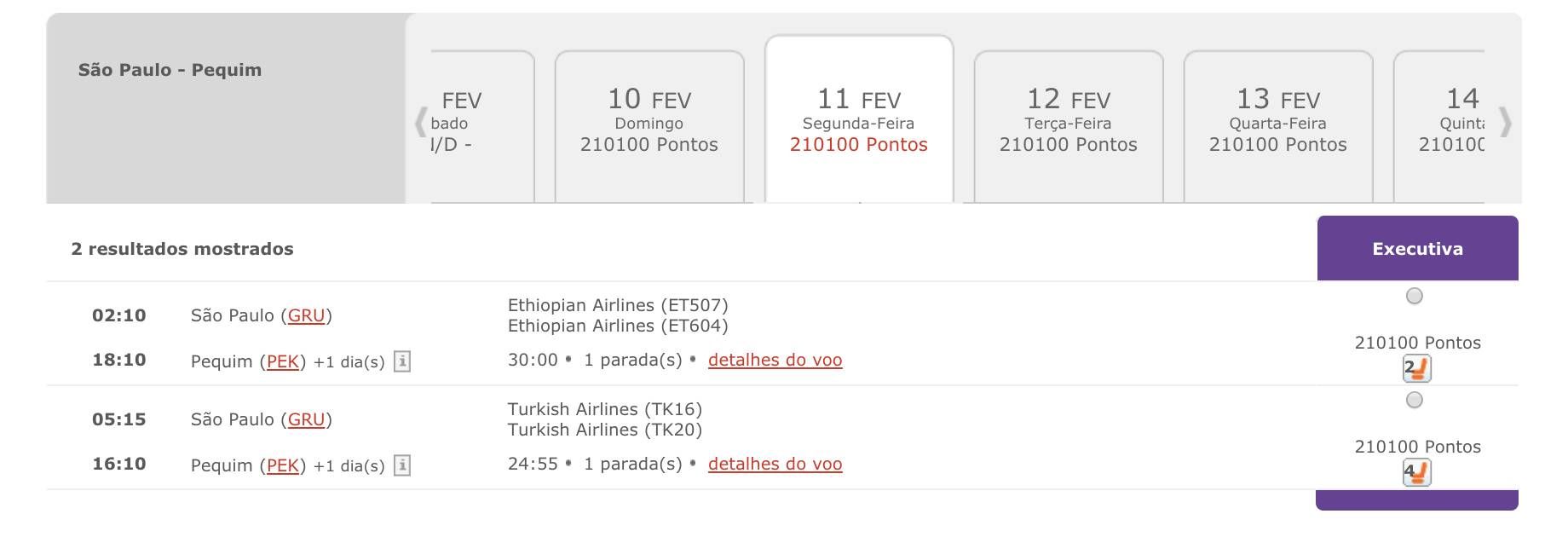Open detalhes do voo for Ethiopian Airlines

point(775,361)
